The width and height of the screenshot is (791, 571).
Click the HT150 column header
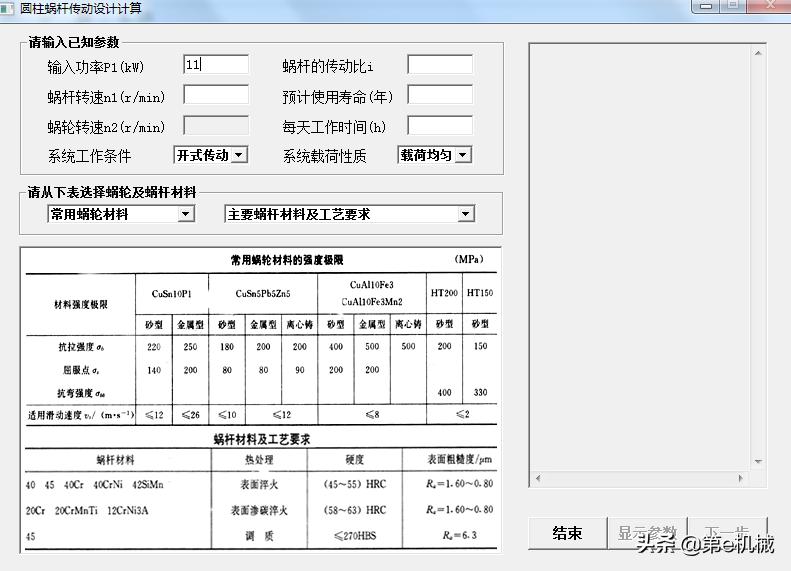click(480, 293)
